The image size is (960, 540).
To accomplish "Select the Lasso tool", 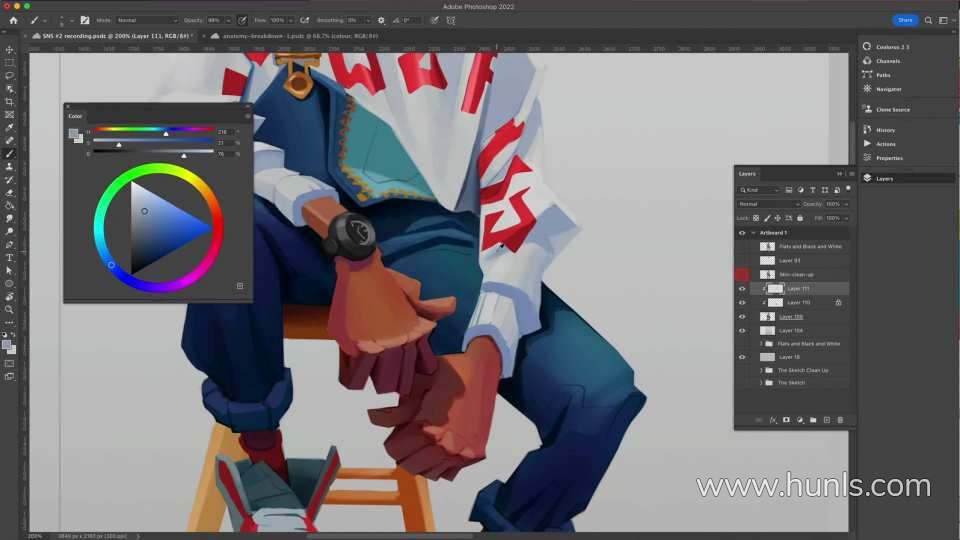I will coord(9,75).
